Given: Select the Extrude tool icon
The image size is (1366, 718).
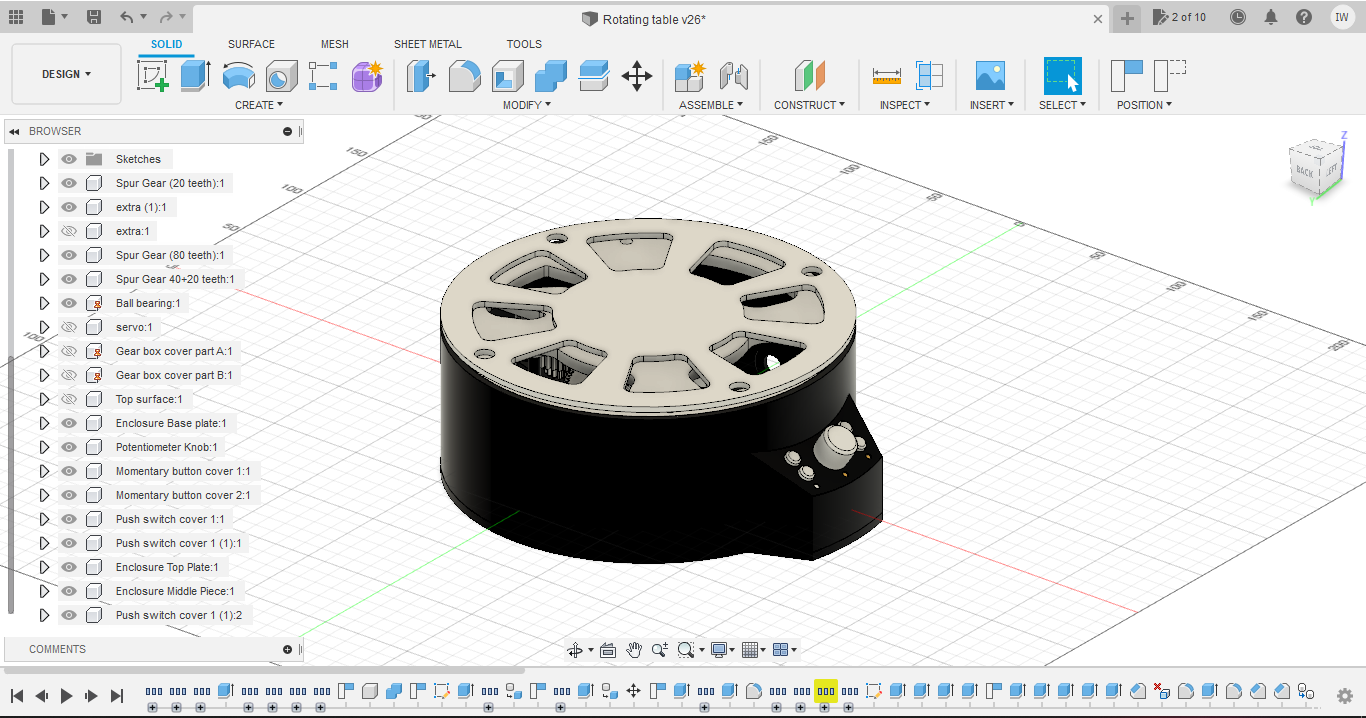Looking at the screenshot, I should 195,76.
